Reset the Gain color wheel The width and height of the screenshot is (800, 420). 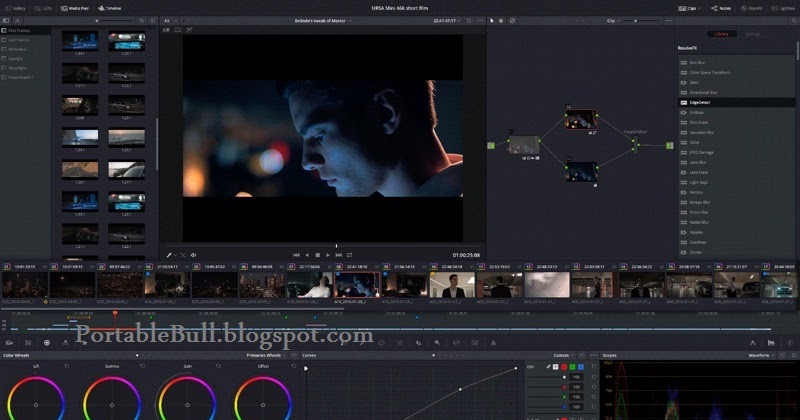(x=218, y=366)
